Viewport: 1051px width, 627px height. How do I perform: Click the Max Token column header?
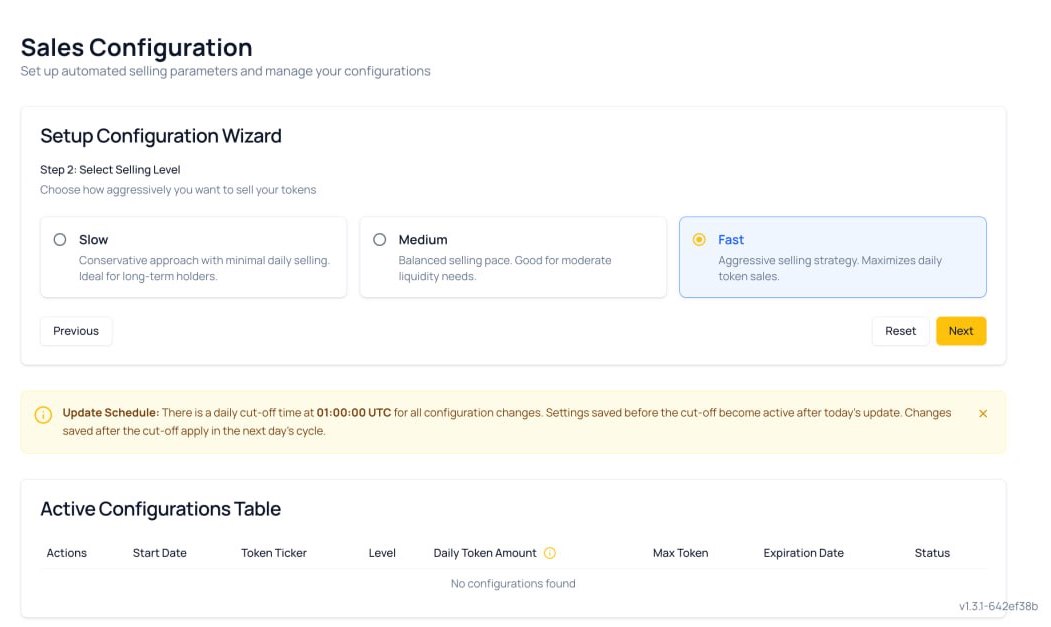tap(680, 553)
